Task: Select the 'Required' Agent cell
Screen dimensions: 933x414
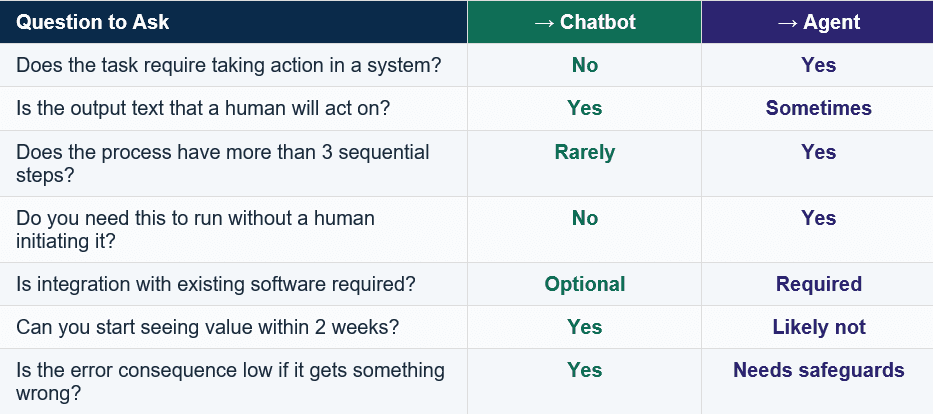Action: pos(818,284)
